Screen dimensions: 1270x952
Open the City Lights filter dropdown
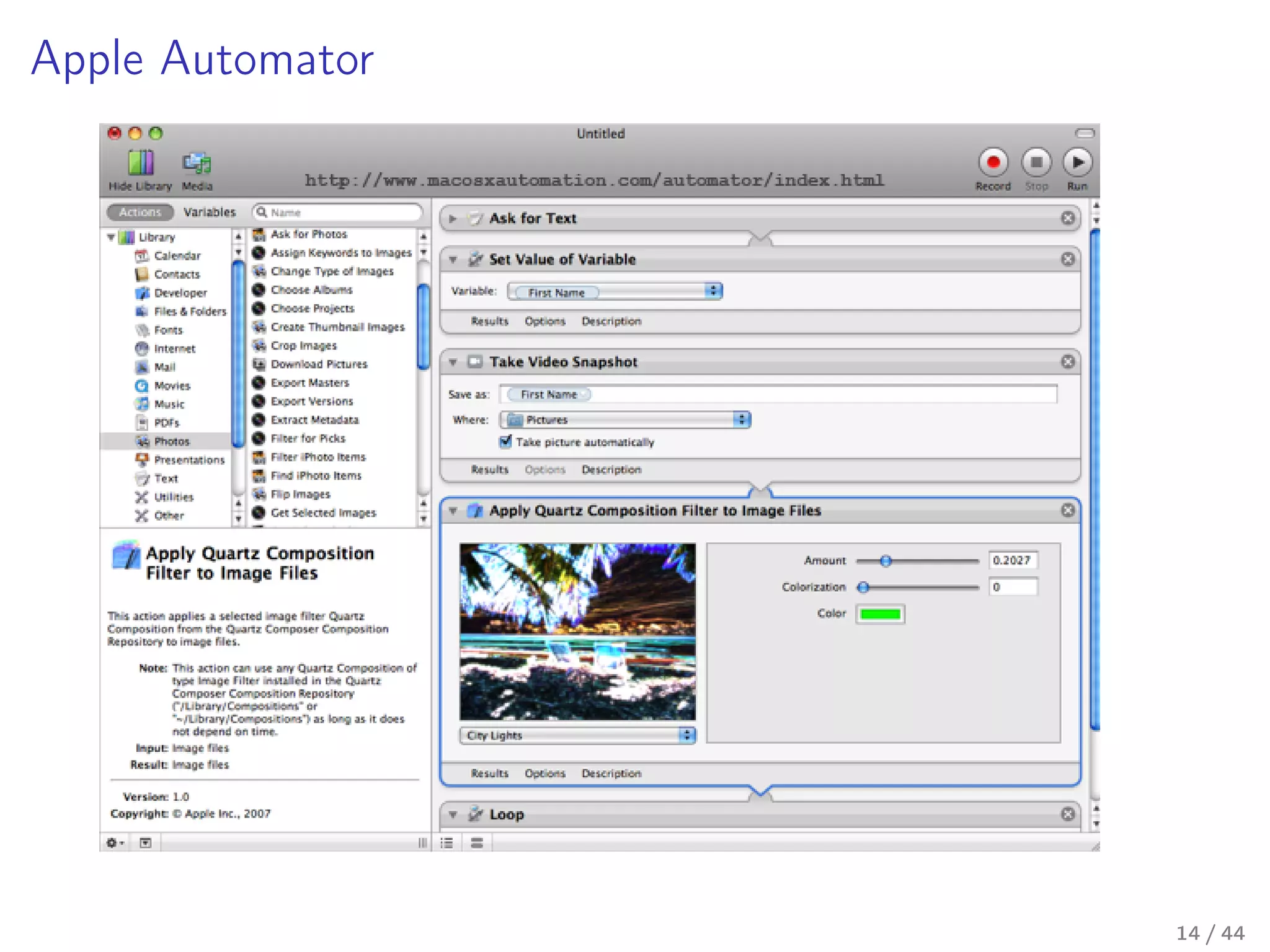[577, 736]
